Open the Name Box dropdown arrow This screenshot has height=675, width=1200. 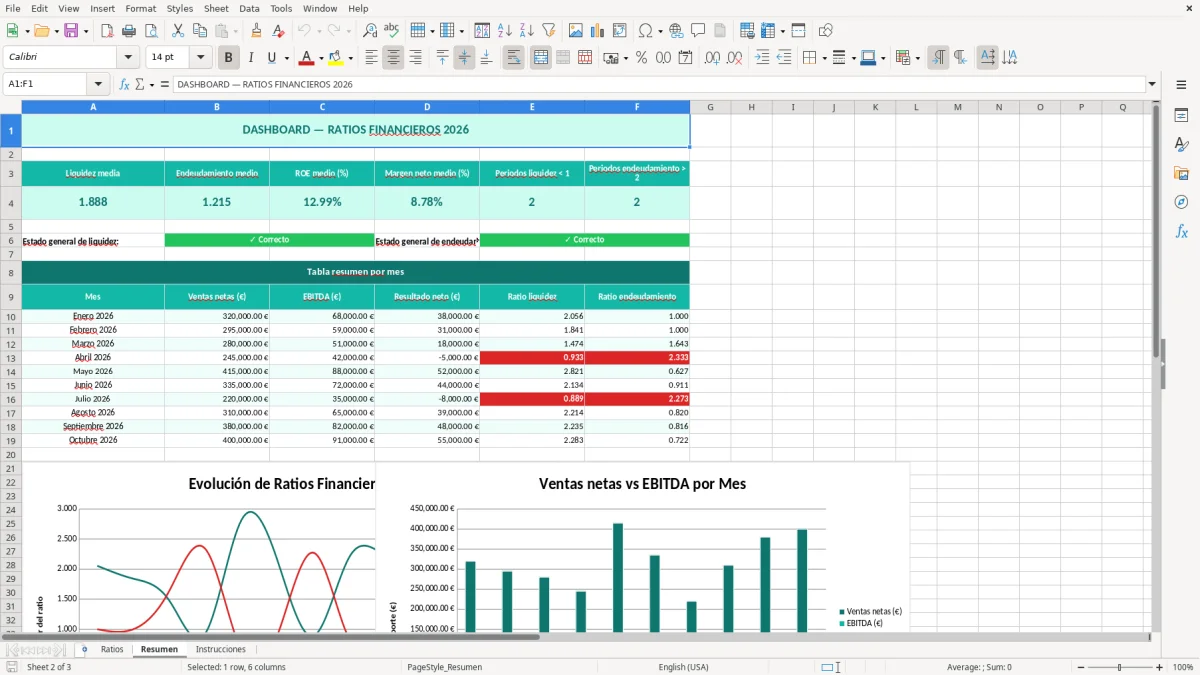coord(98,85)
